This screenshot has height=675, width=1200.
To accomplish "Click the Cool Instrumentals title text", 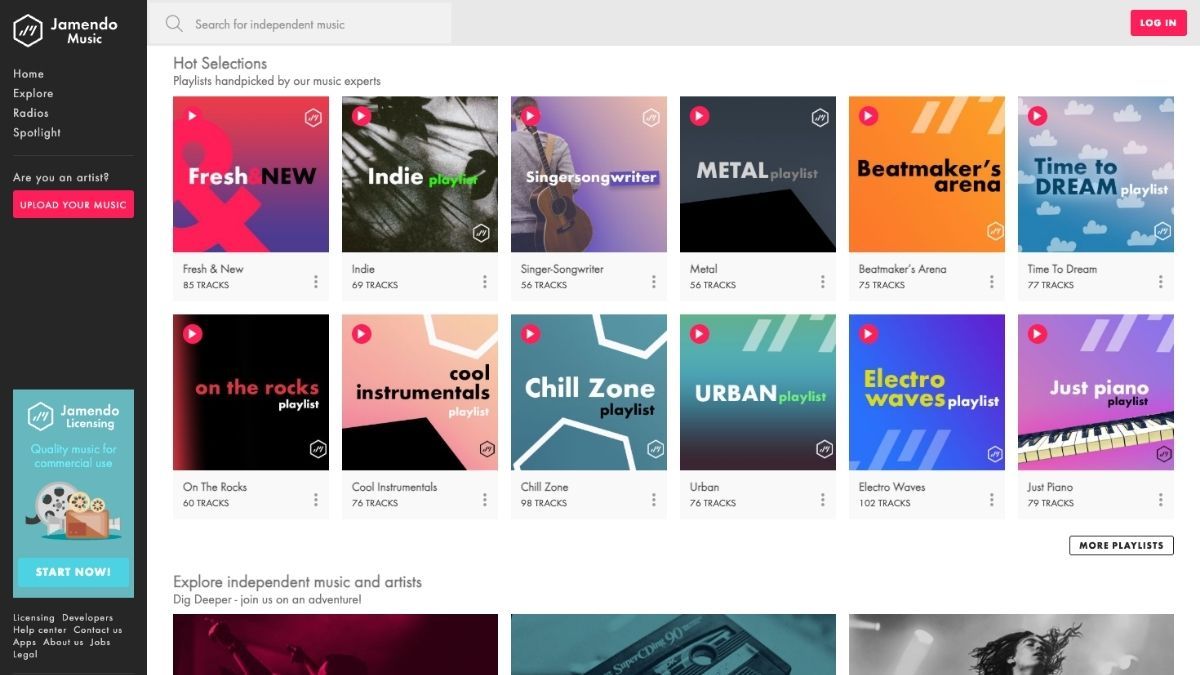I will coord(395,487).
